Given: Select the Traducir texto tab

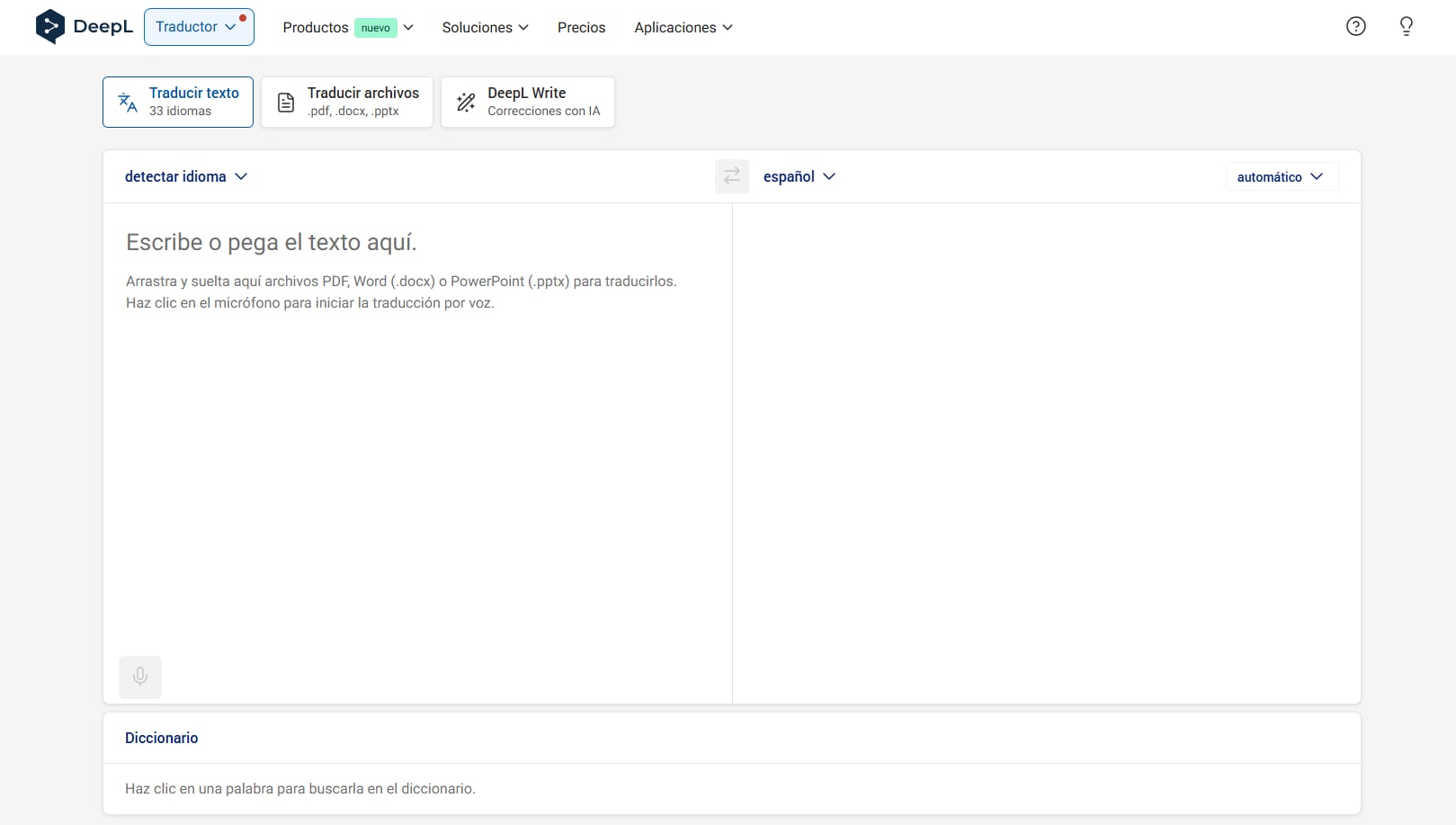Looking at the screenshot, I should (x=178, y=102).
